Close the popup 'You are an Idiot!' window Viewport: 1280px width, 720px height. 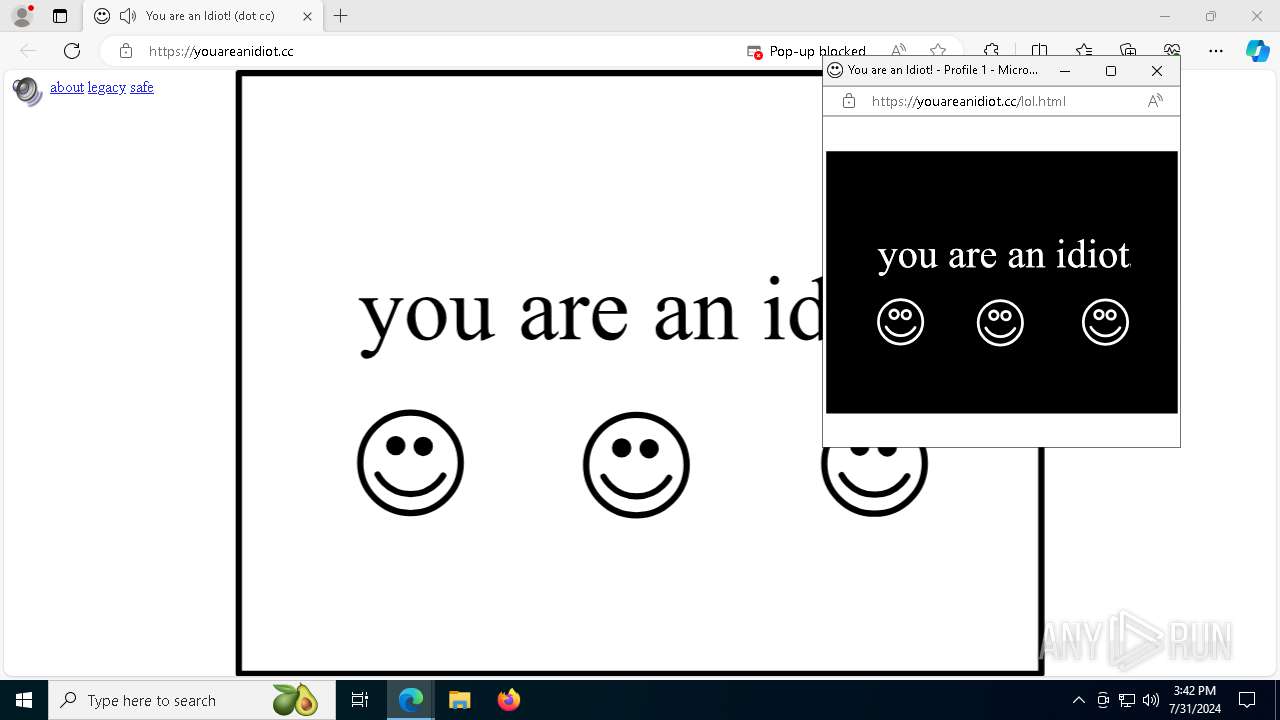pos(1157,71)
